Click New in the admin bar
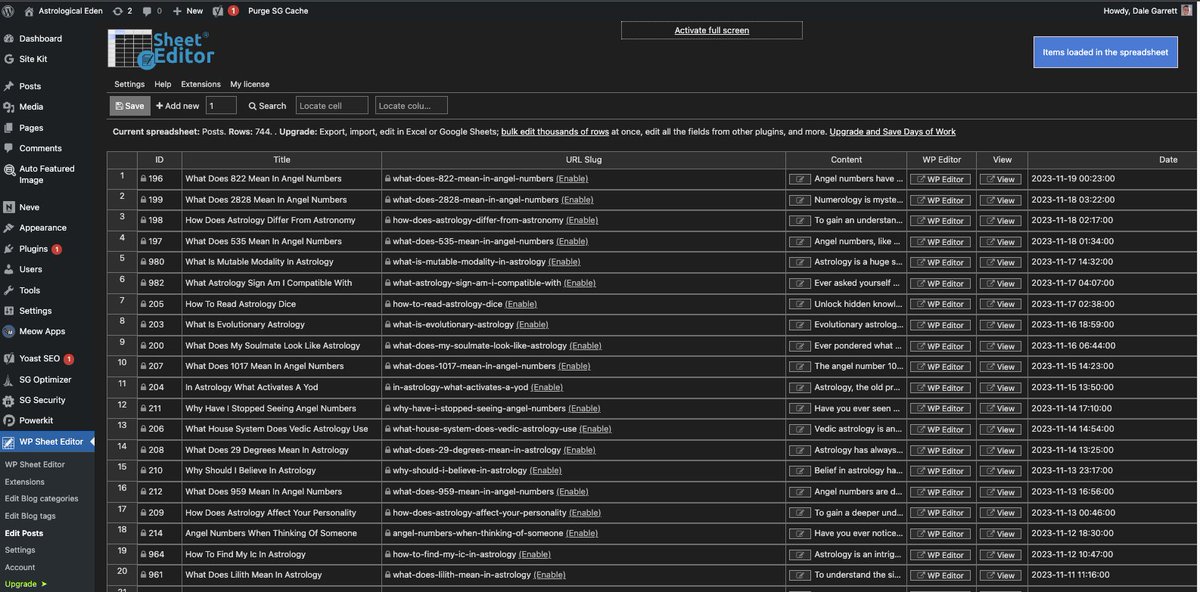Image resolution: width=1200 pixels, height=592 pixels. point(188,10)
